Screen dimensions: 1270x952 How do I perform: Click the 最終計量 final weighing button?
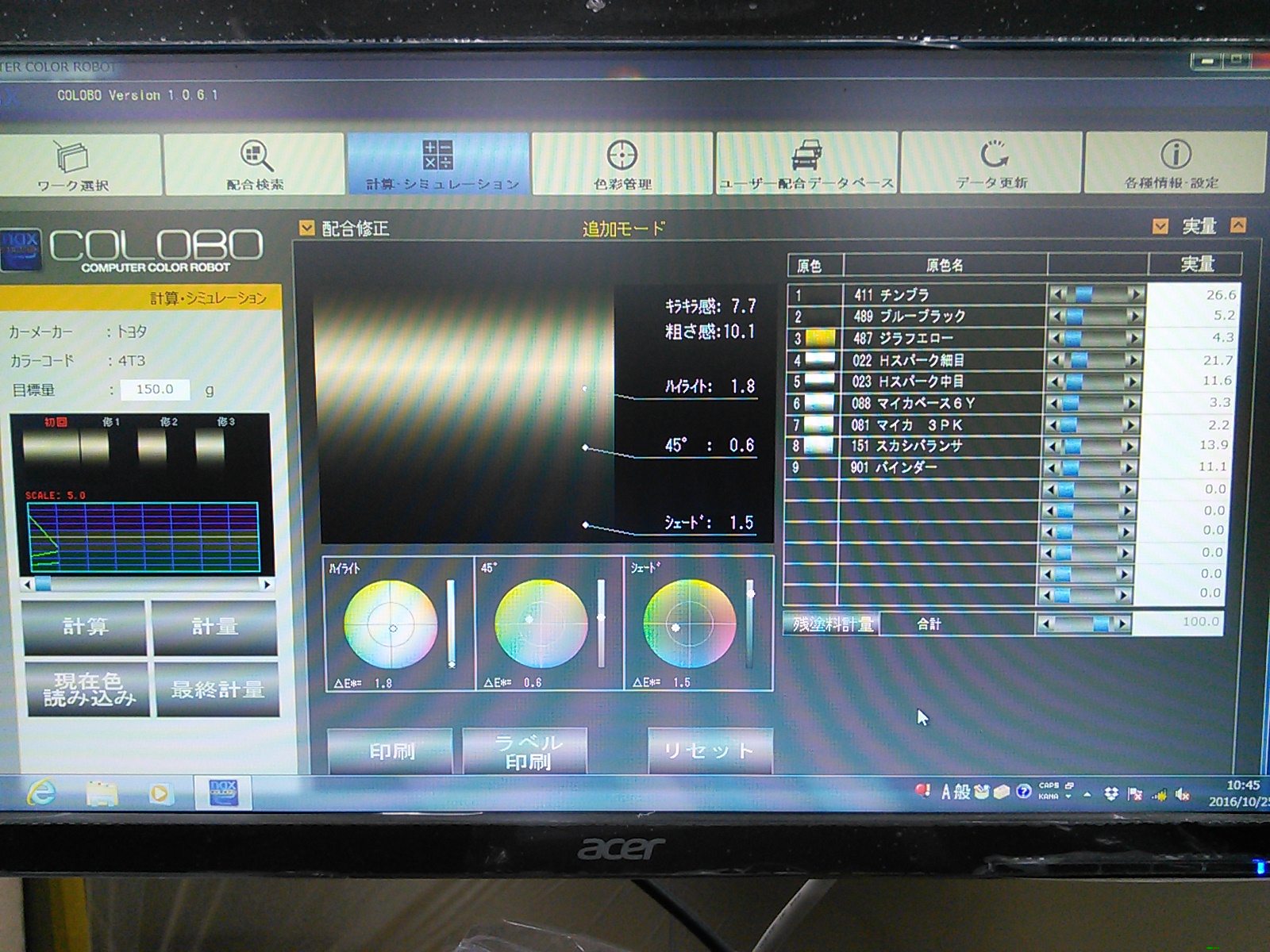[218, 689]
